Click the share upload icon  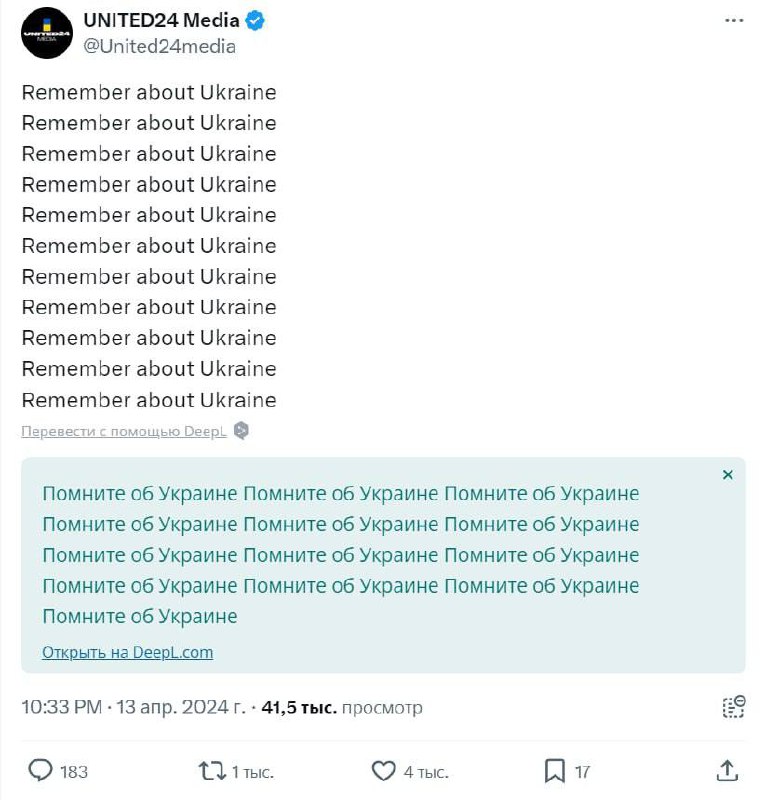click(x=727, y=770)
